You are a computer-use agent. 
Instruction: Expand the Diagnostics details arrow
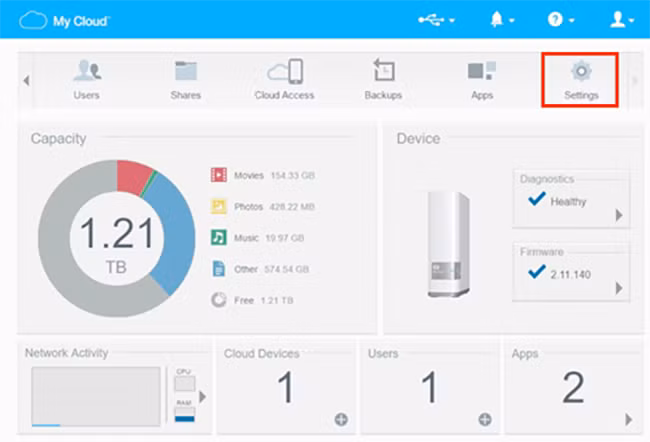coord(619,215)
